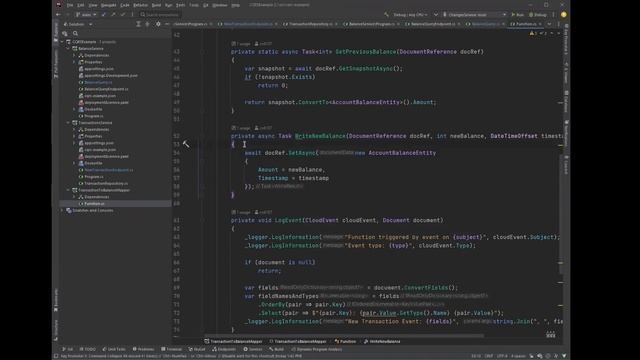Screen dimensions: 640x360
Task: Open the Build tool window
Action: [276, 349]
